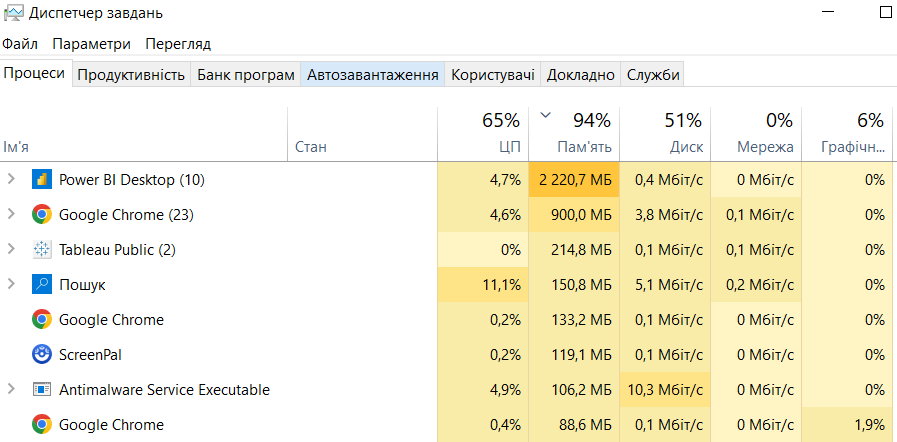Click the Tableau Public process icon

(x=41, y=250)
